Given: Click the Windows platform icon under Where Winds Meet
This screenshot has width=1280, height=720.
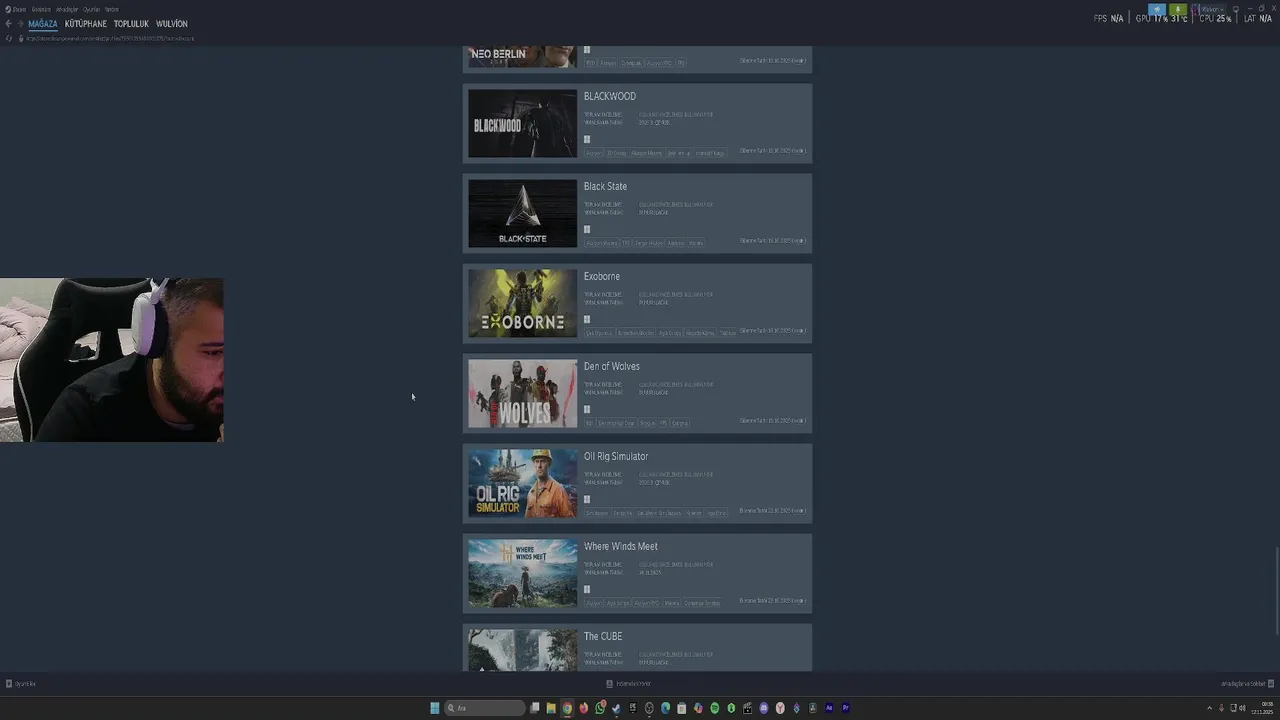Looking at the screenshot, I should pos(587,589).
